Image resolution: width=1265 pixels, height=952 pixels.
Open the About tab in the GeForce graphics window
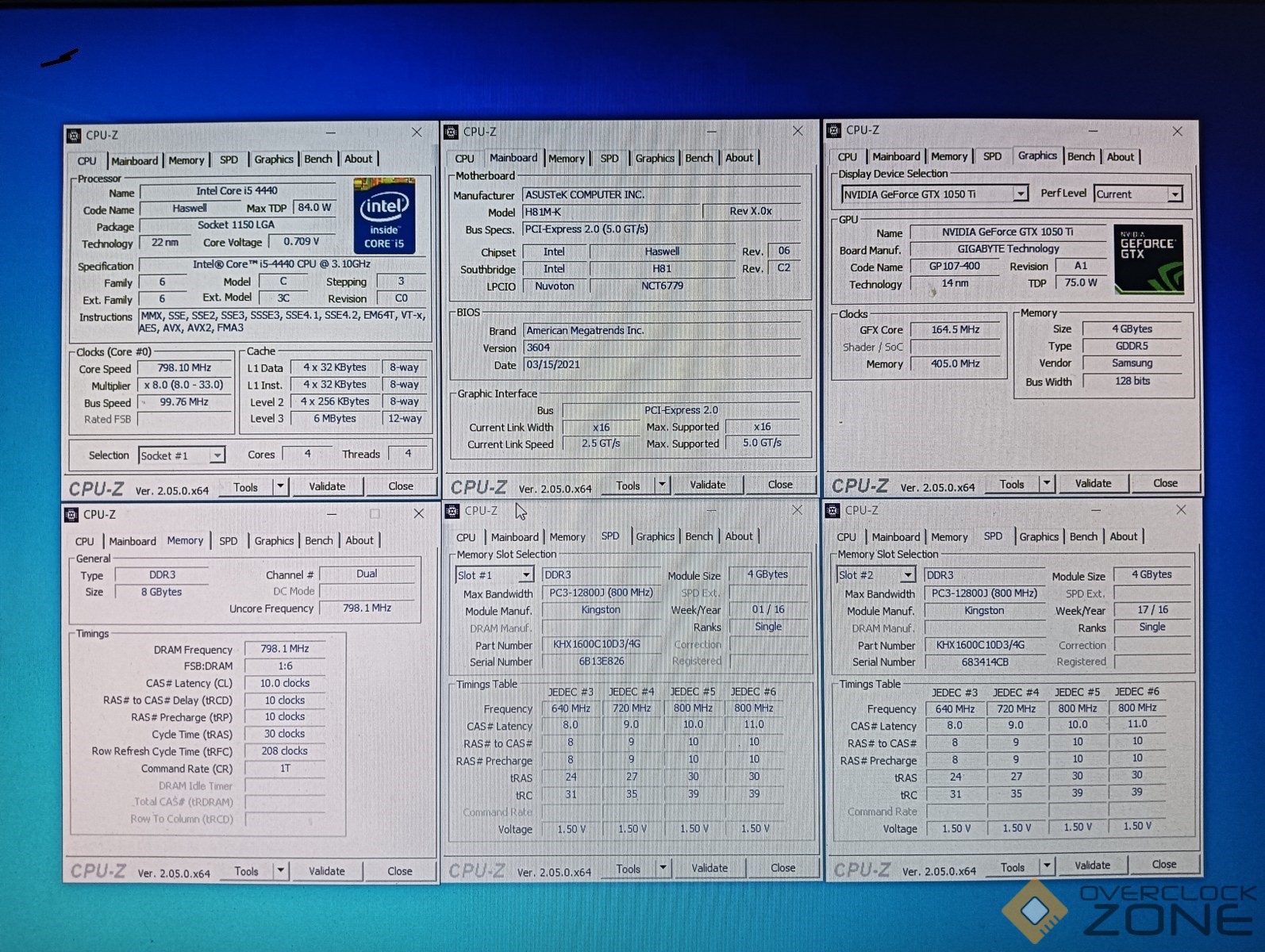coord(1121,156)
